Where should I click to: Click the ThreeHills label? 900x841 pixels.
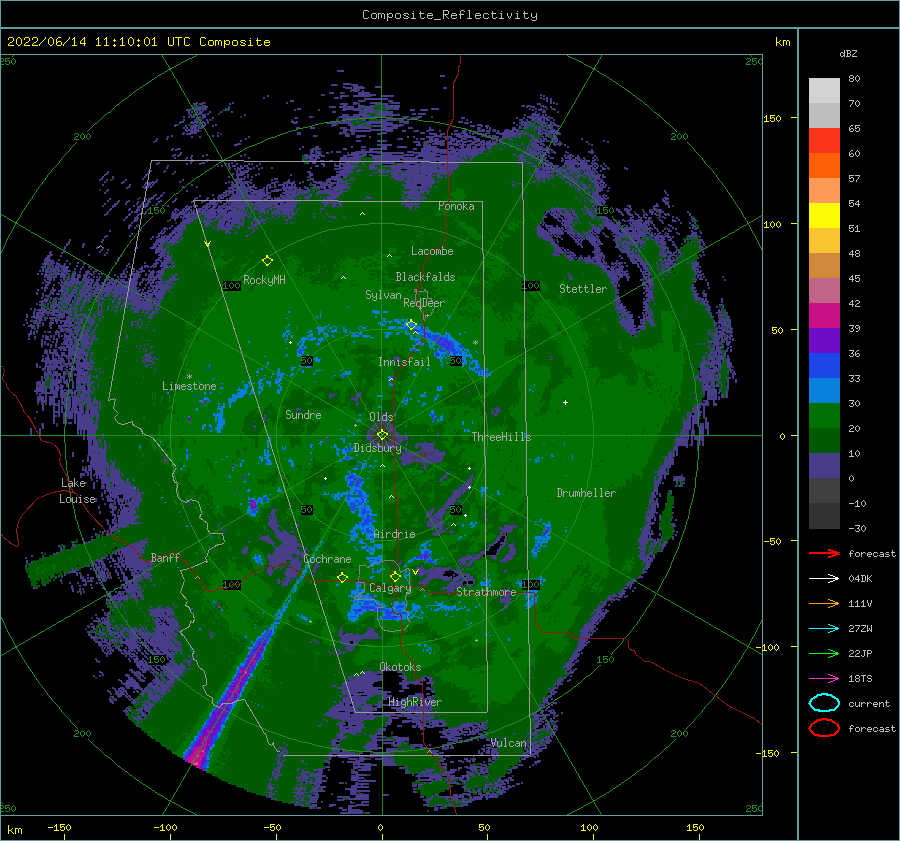[502, 437]
